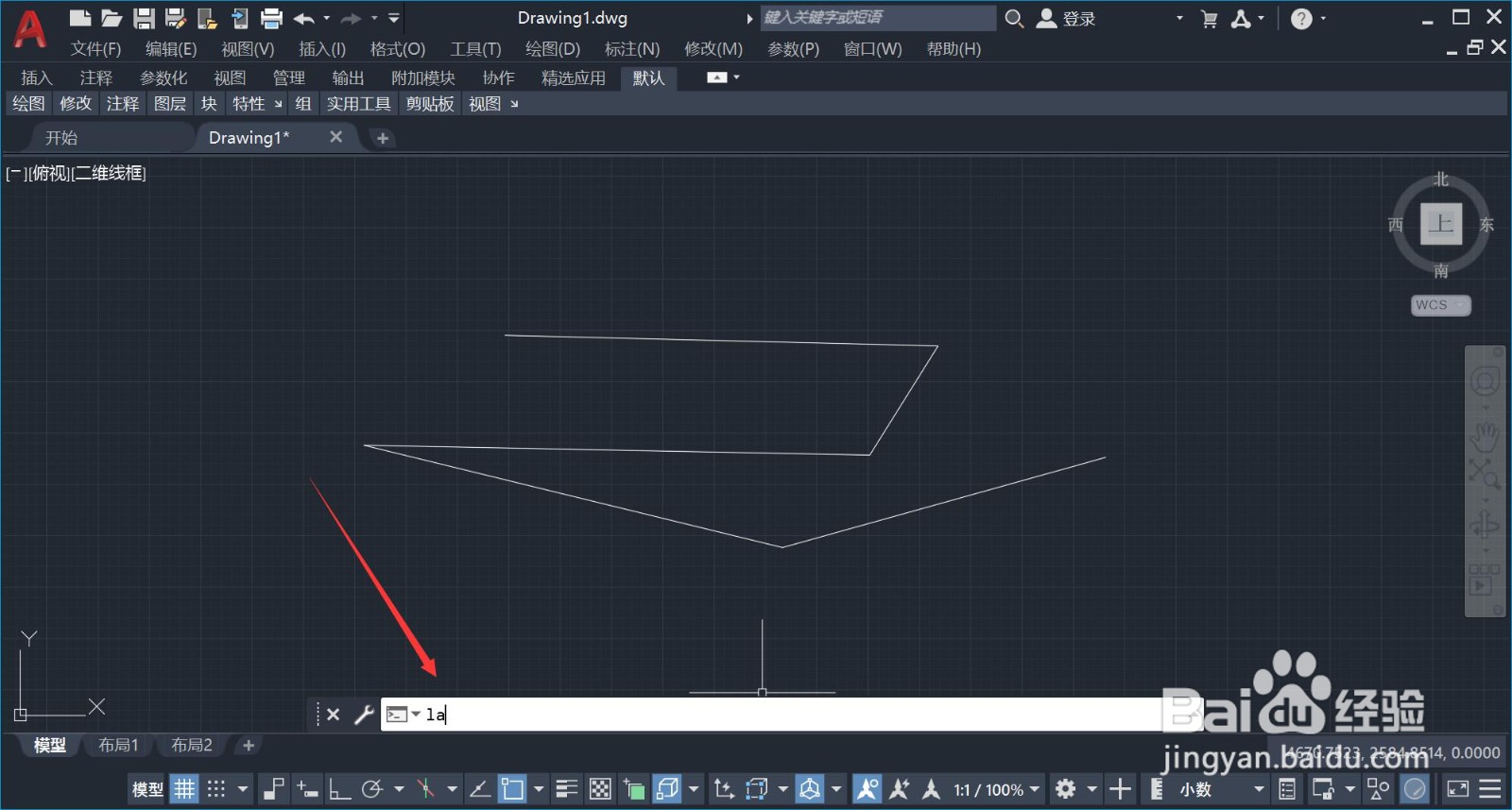The height and width of the screenshot is (810, 1512).
Task: Click the Isolate Objects icon in status bar
Action: (x=1379, y=789)
